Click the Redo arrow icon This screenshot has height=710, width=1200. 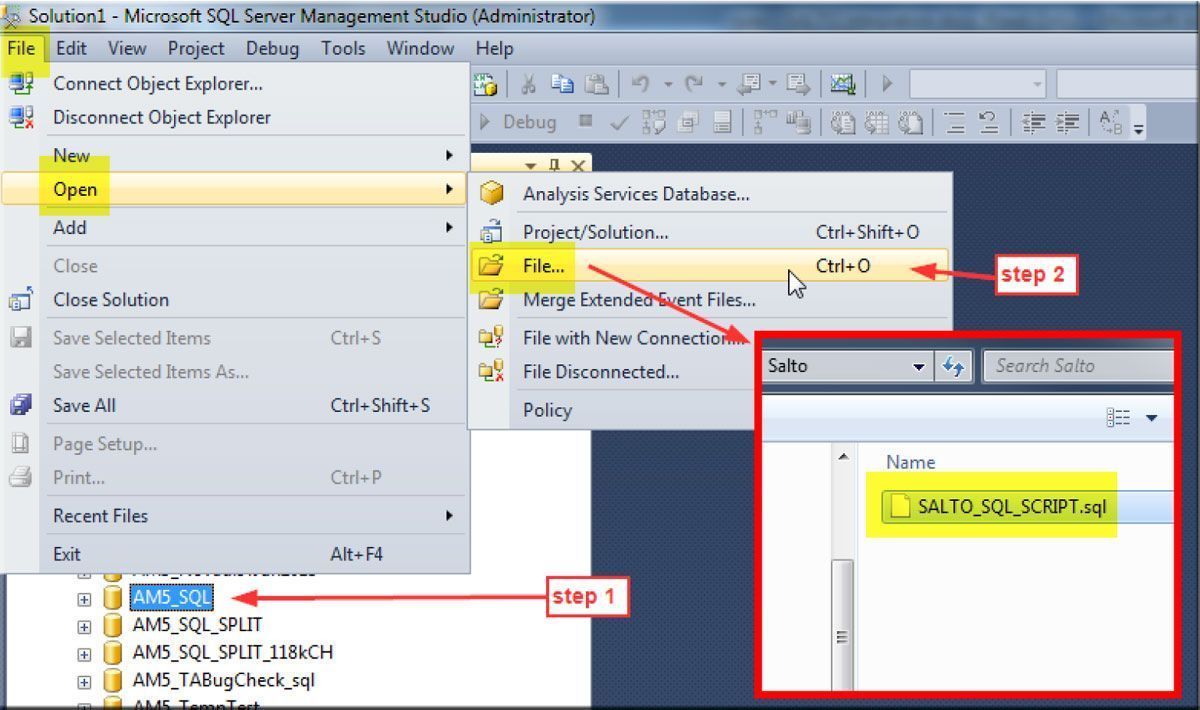pos(694,85)
